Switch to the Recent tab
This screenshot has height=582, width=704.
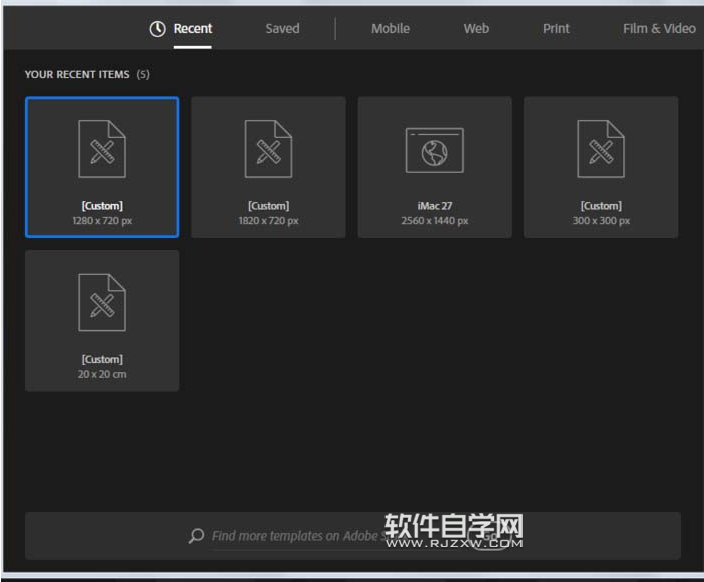[193, 29]
